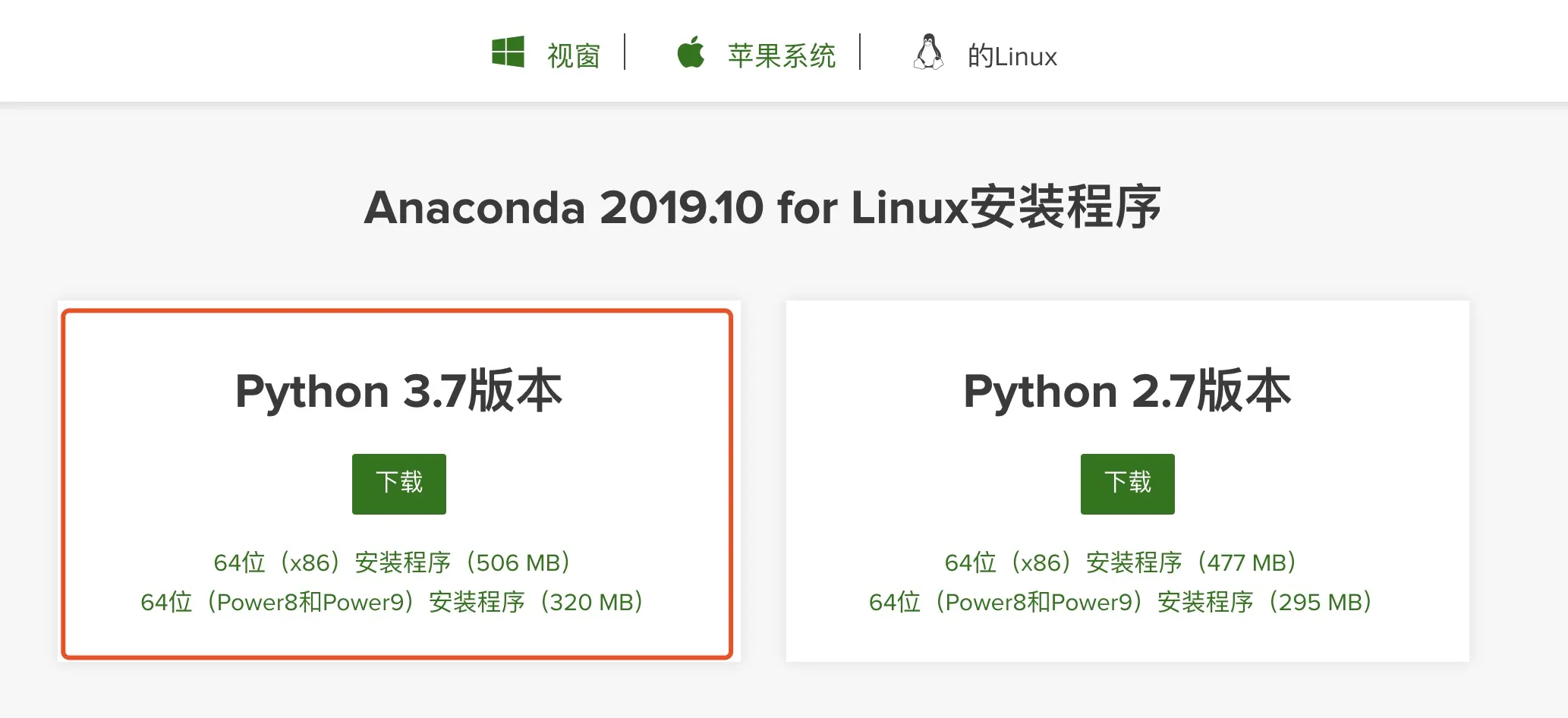Click the Apple logo icon
The height and width of the screenshot is (718, 1568).
click(691, 52)
